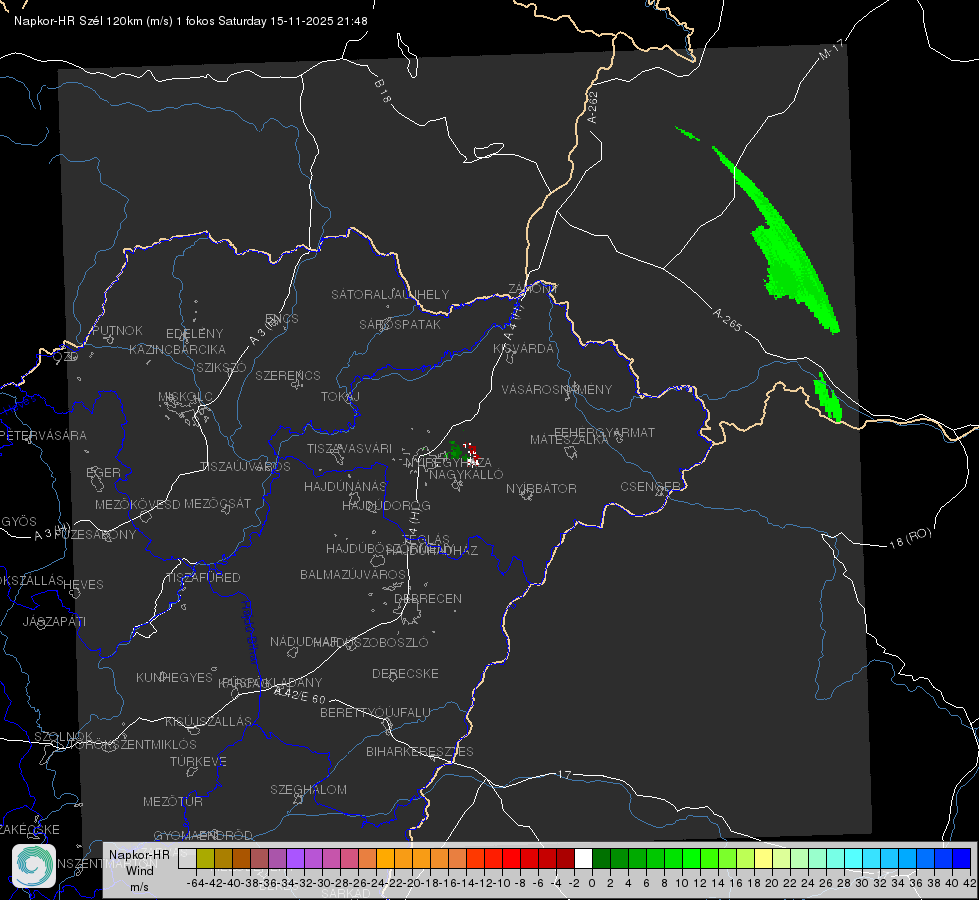Click the TISZAÚJVÁROS label
The image size is (979, 900).
(245, 467)
